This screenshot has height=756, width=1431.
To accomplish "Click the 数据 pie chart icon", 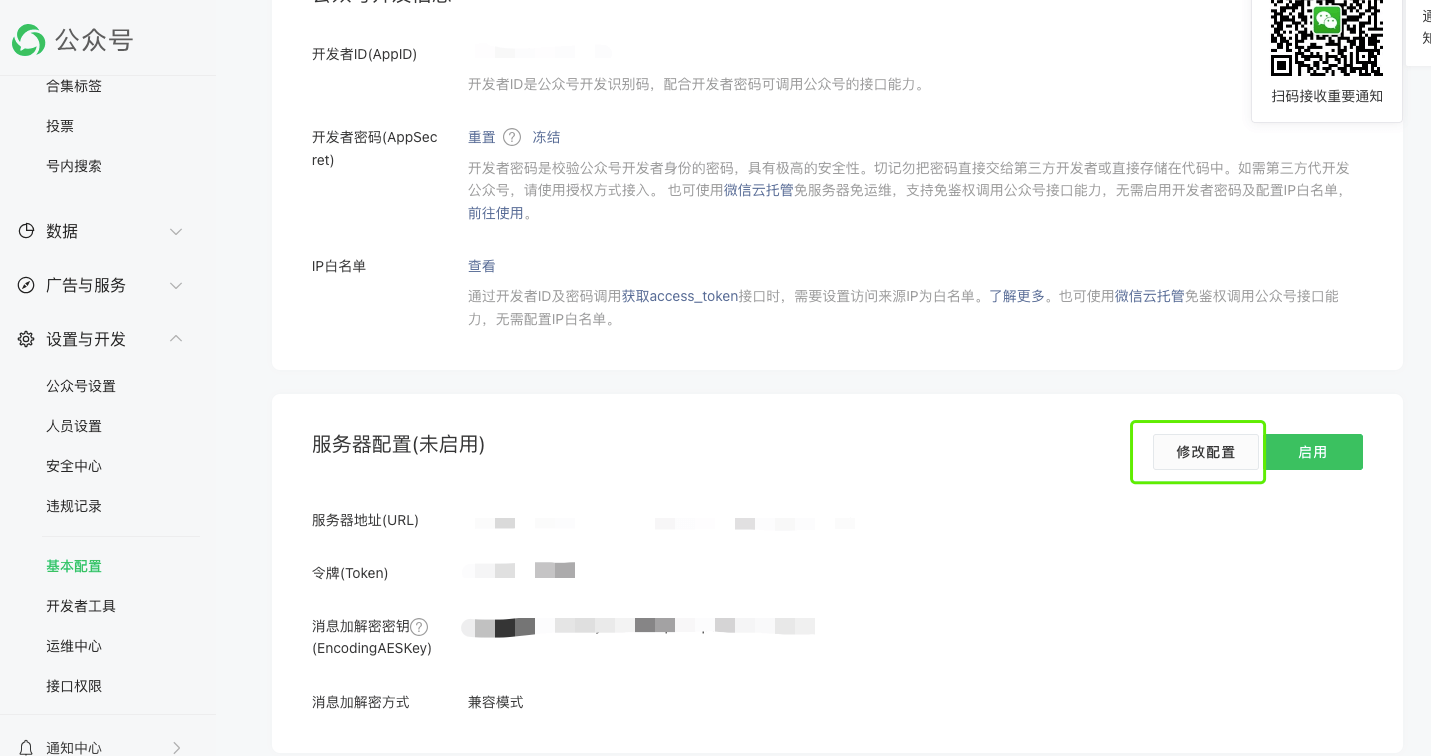I will [x=26, y=231].
